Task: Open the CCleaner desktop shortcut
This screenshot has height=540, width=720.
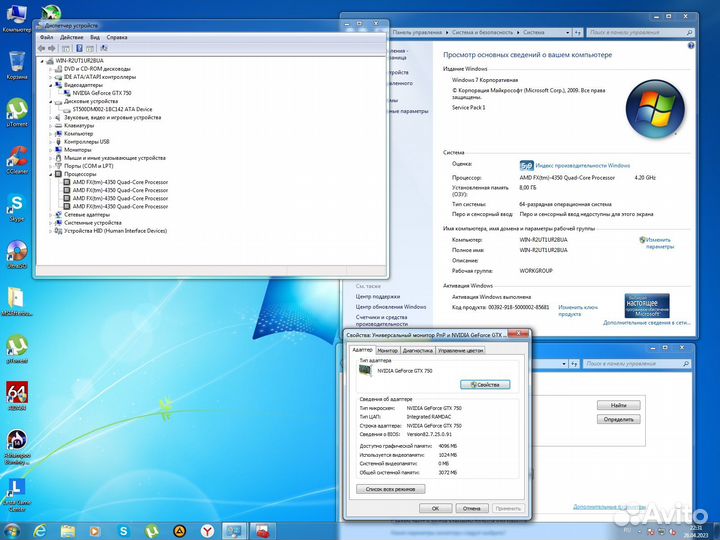Action: point(17,157)
